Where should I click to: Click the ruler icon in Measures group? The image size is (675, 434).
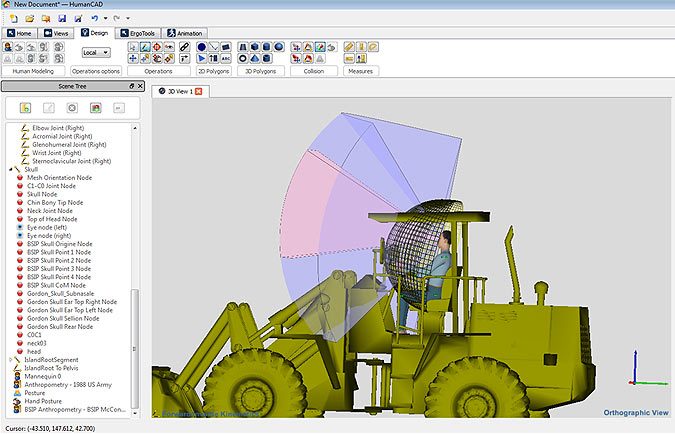click(x=349, y=47)
